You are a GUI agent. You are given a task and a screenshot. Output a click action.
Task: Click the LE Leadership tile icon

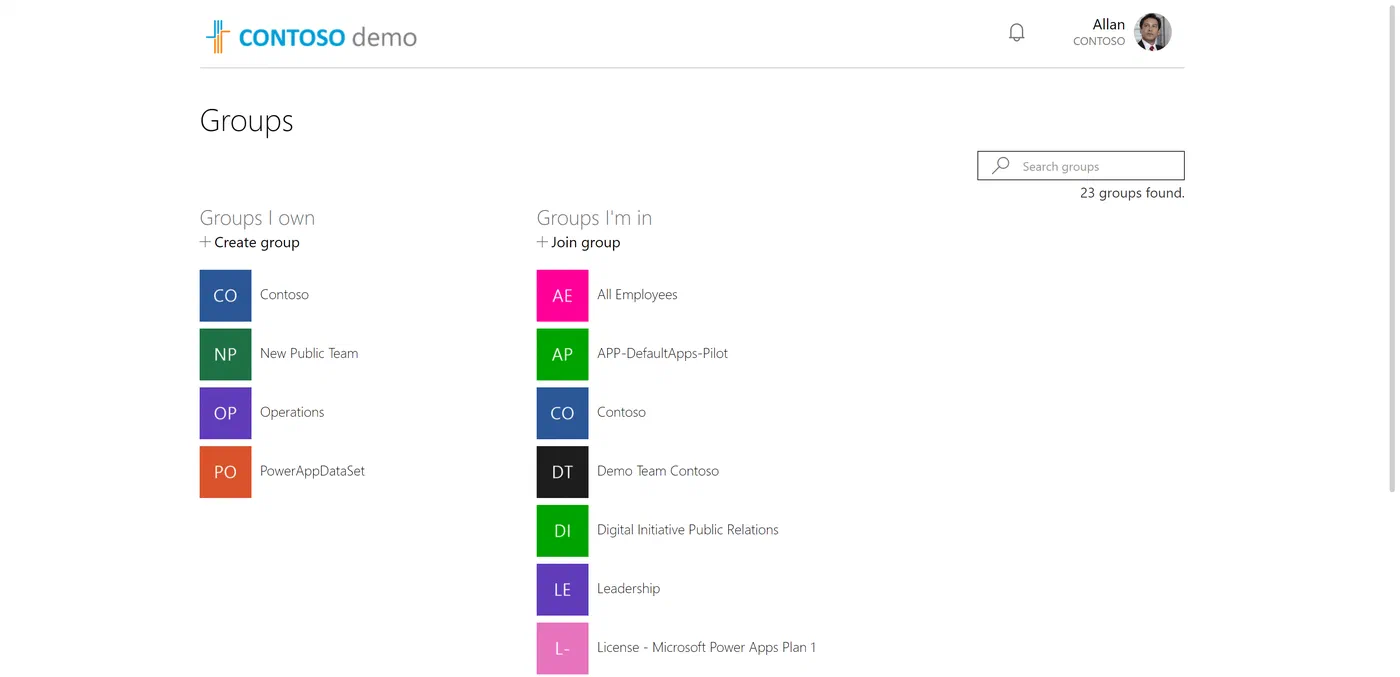(562, 590)
